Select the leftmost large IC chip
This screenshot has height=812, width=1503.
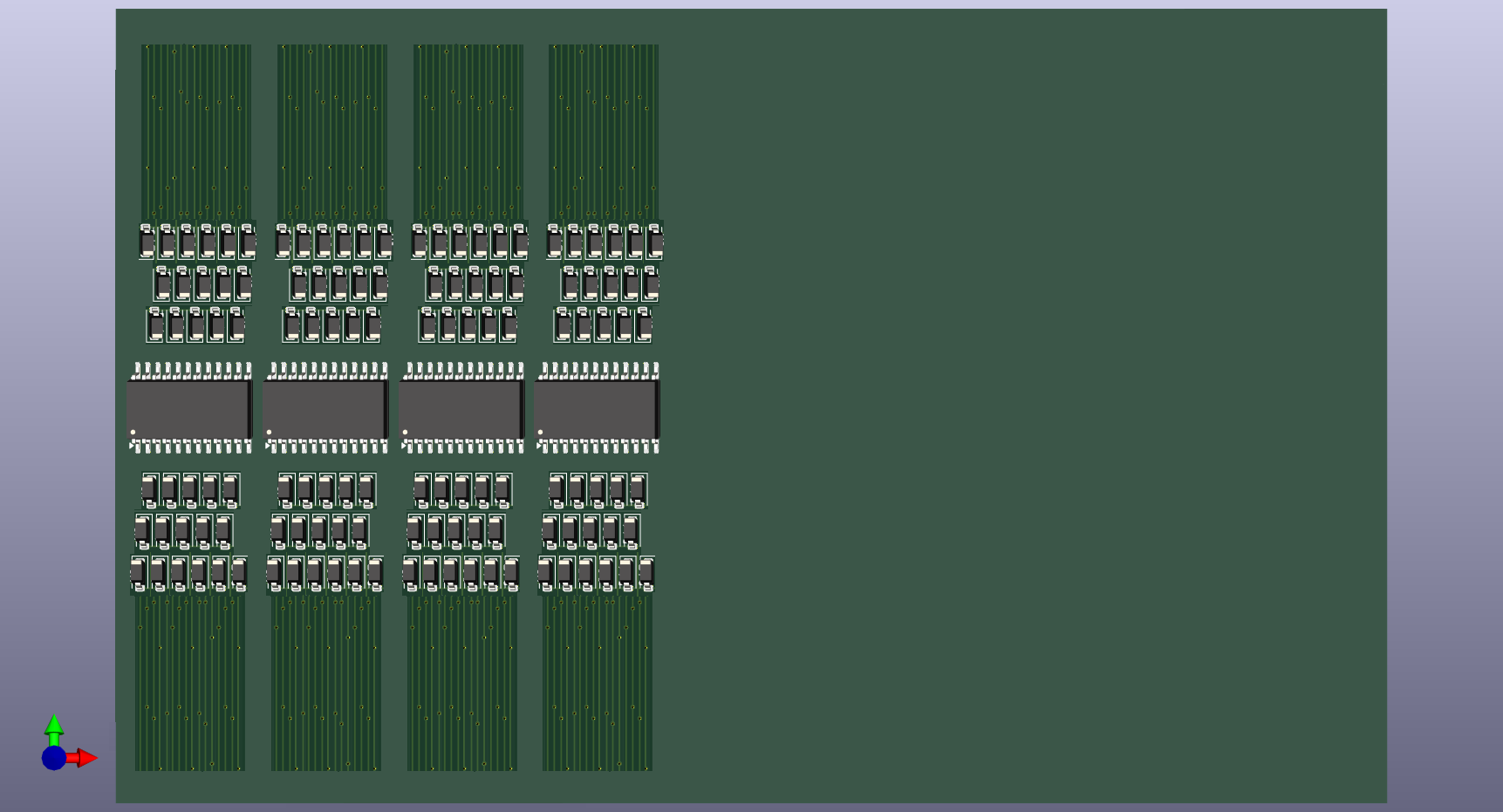[x=189, y=408]
